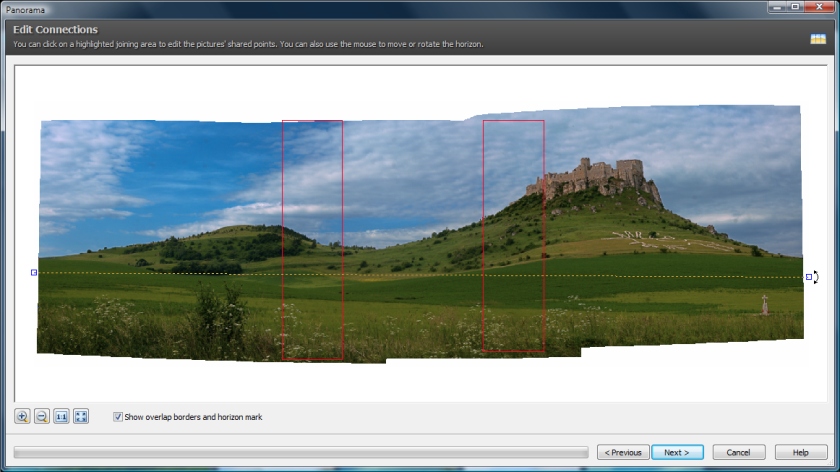Go back with the Previous button
840x472 pixels.
tap(623, 452)
